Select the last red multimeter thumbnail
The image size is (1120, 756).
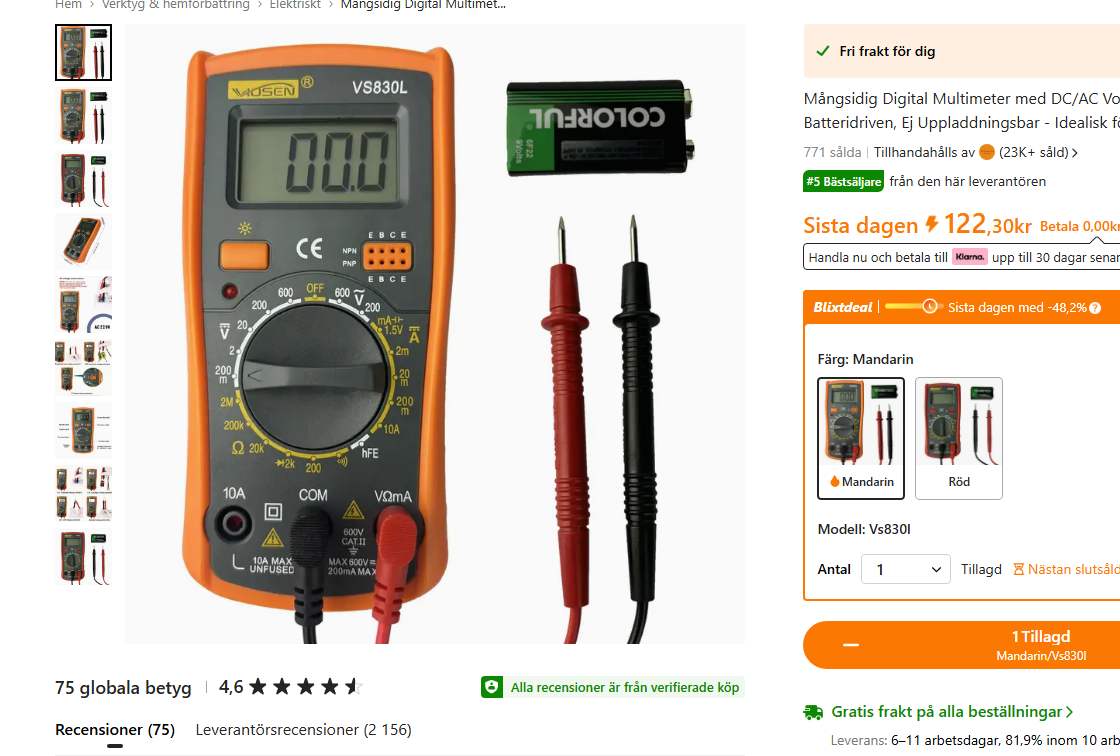84,557
